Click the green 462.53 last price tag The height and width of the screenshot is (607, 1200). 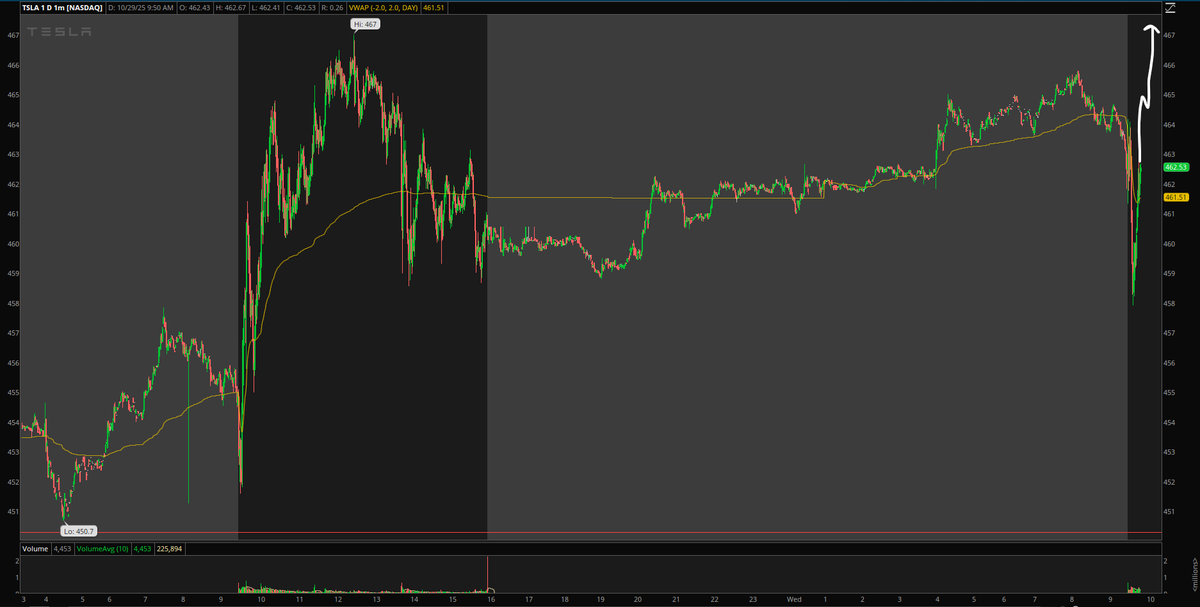[x=1176, y=167]
